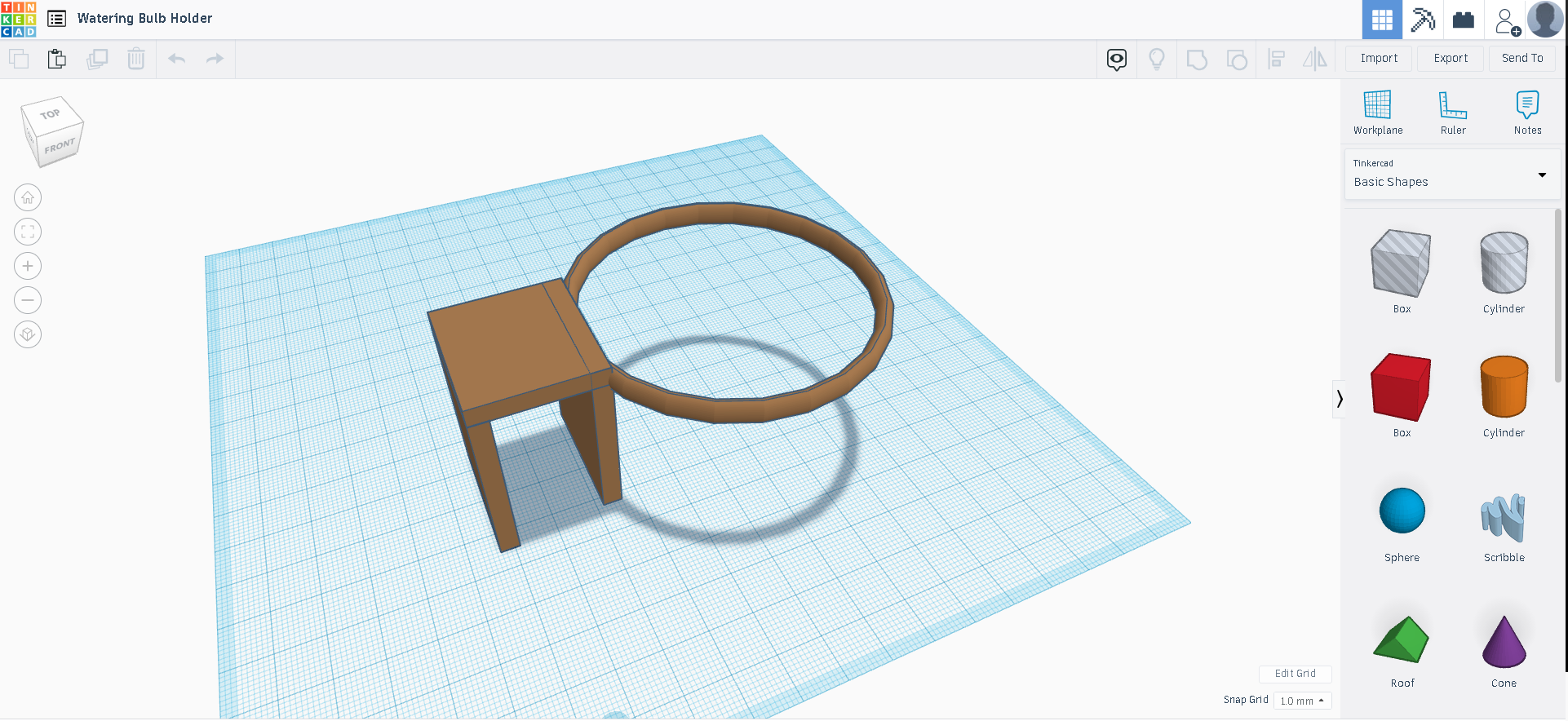Click the Redo arrow

pyautogui.click(x=215, y=59)
